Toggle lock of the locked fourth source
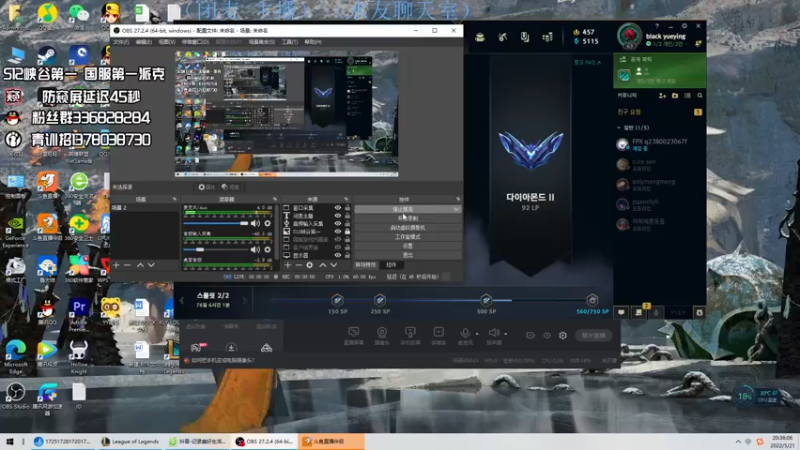Image resolution: width=800 pixels, height=450 pixels. [x=347, y=231]
